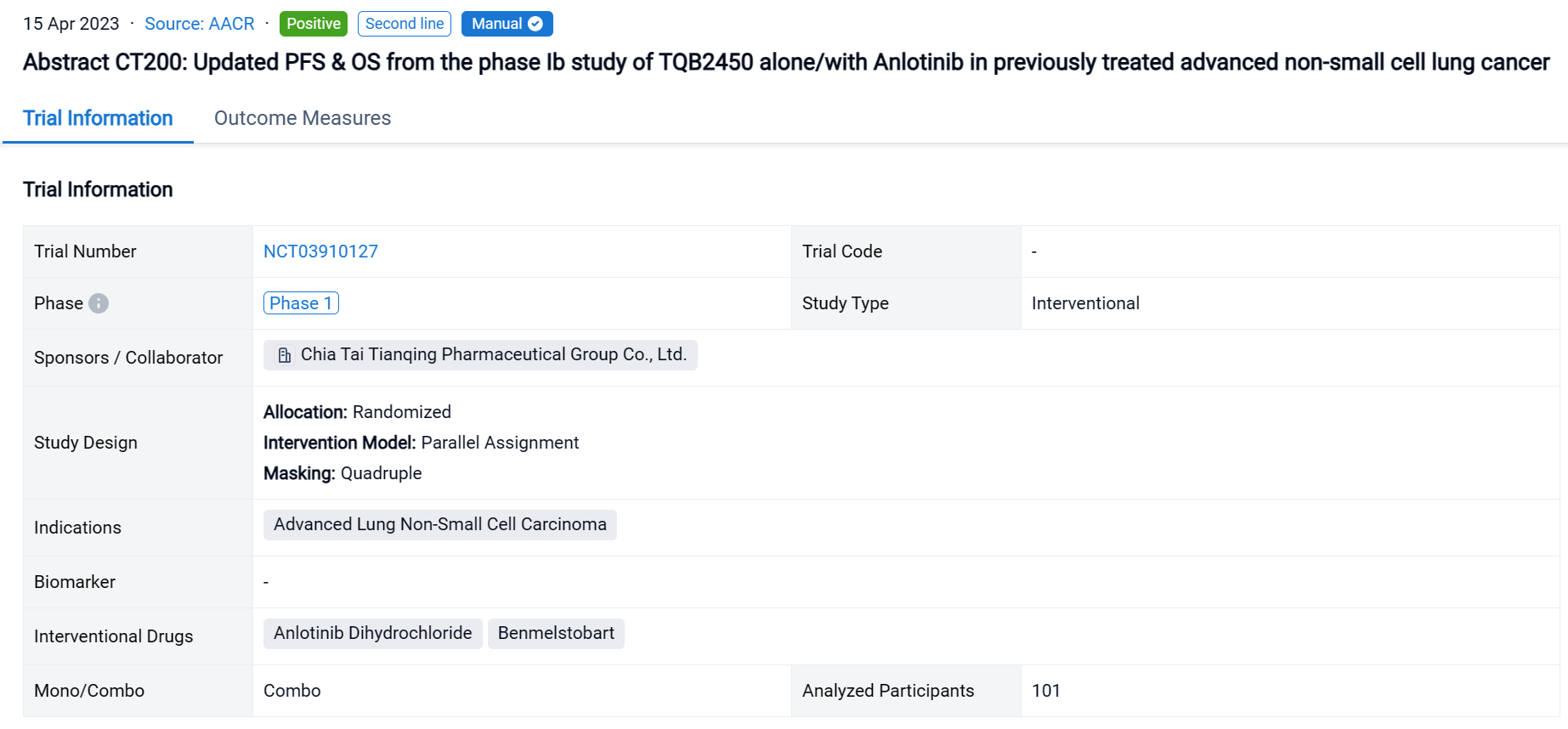Open the Outcome Measures tab
Image resolution: width=1568 pixels, height=729 pixels.
coord(303,118)
